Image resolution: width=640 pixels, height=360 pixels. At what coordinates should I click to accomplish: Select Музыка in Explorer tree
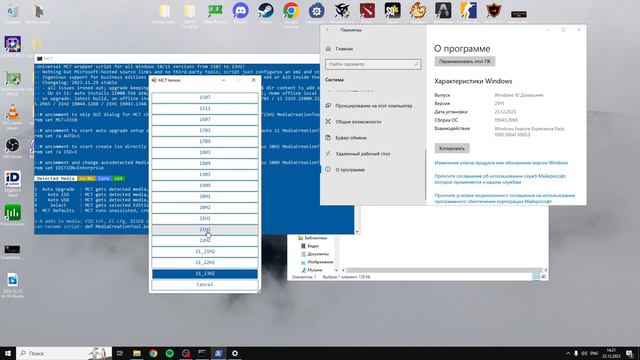(x=311, y=270)
